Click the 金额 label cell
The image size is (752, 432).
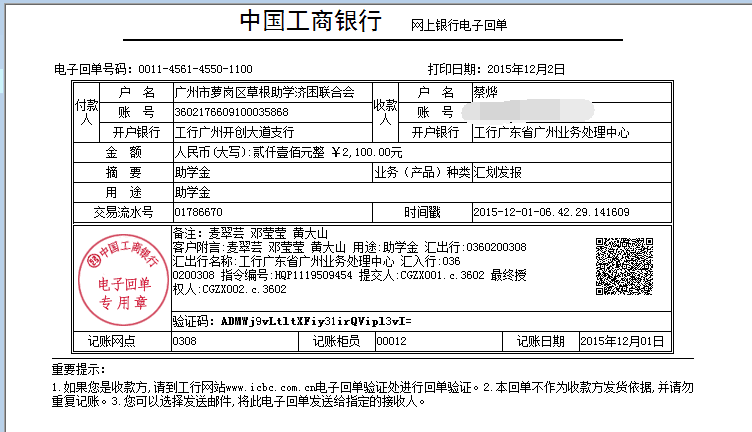click(x=124, y=152)
